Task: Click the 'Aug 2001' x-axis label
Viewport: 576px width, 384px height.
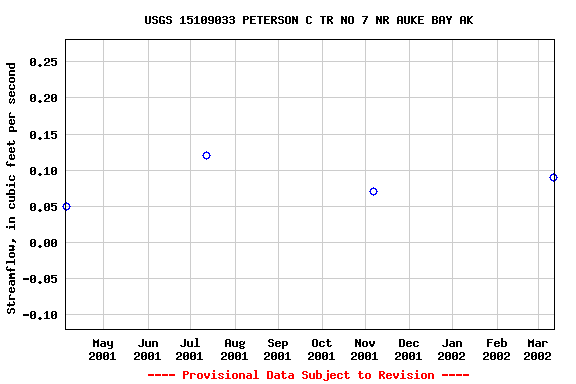Action: (x=234, y=349)
